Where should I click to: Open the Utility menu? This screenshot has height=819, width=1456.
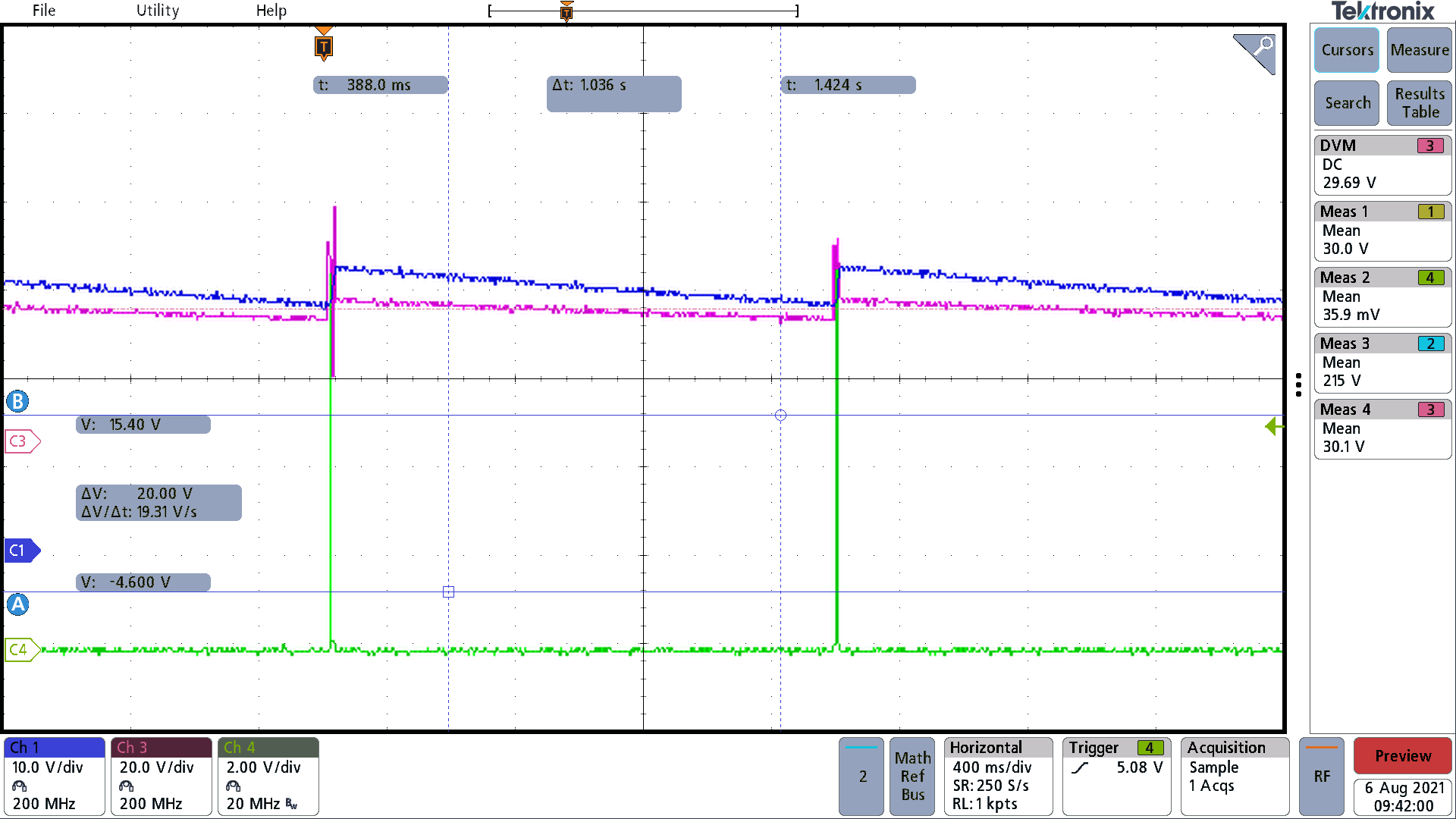click(x=158, y=11)
